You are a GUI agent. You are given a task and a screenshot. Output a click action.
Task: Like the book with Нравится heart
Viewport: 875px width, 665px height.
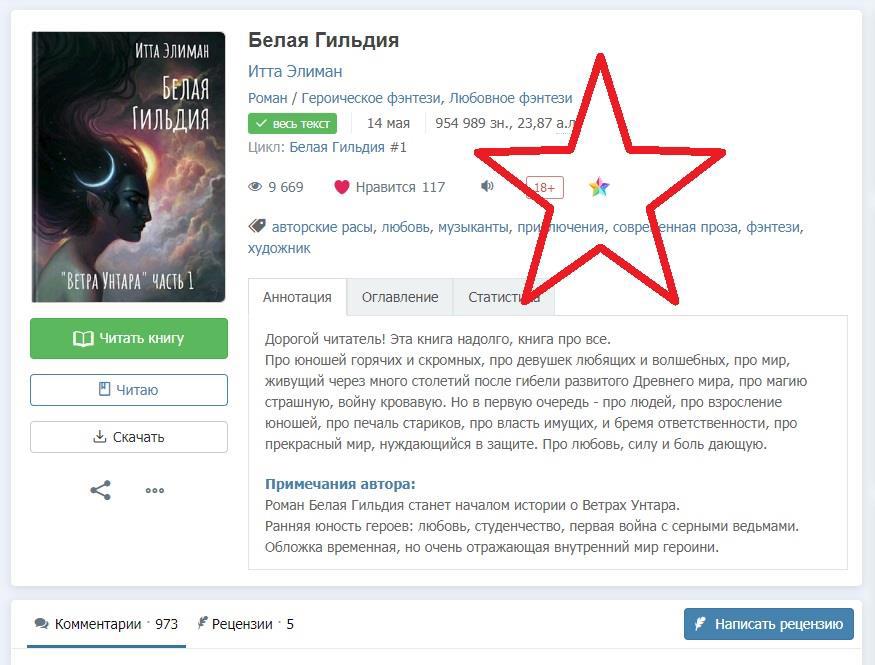click(389, 187)
